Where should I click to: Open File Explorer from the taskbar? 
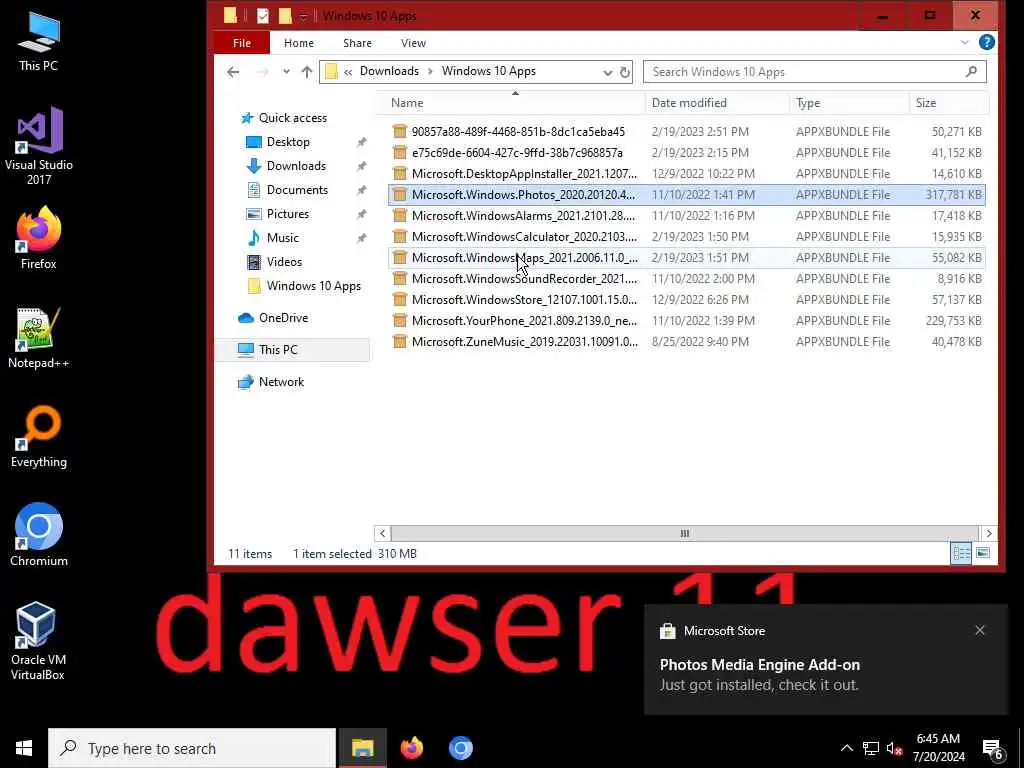tap(362, 748)
